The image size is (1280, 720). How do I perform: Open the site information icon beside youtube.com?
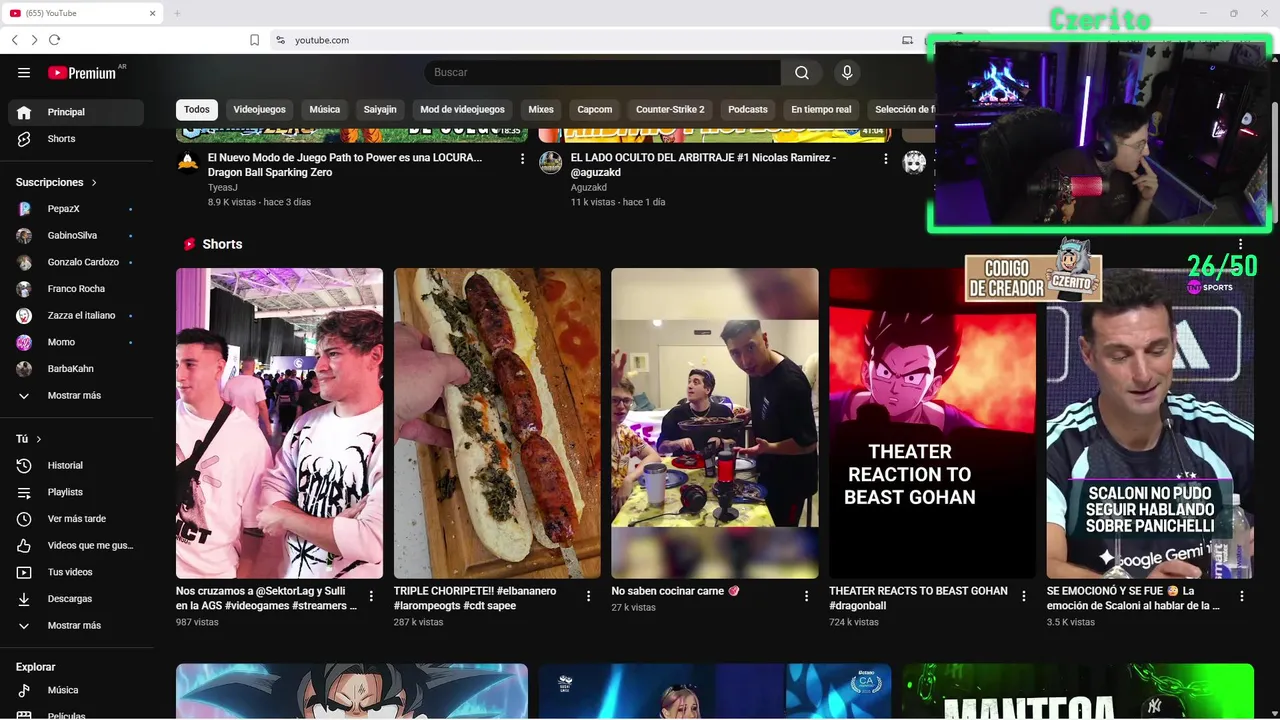tap(281, 40)
